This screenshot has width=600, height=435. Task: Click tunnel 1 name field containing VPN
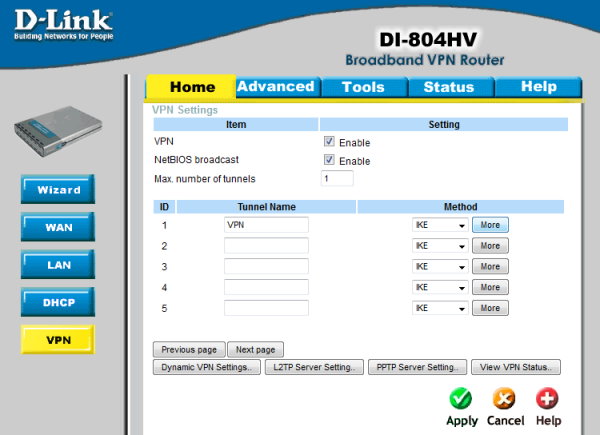tap(266, 225)
